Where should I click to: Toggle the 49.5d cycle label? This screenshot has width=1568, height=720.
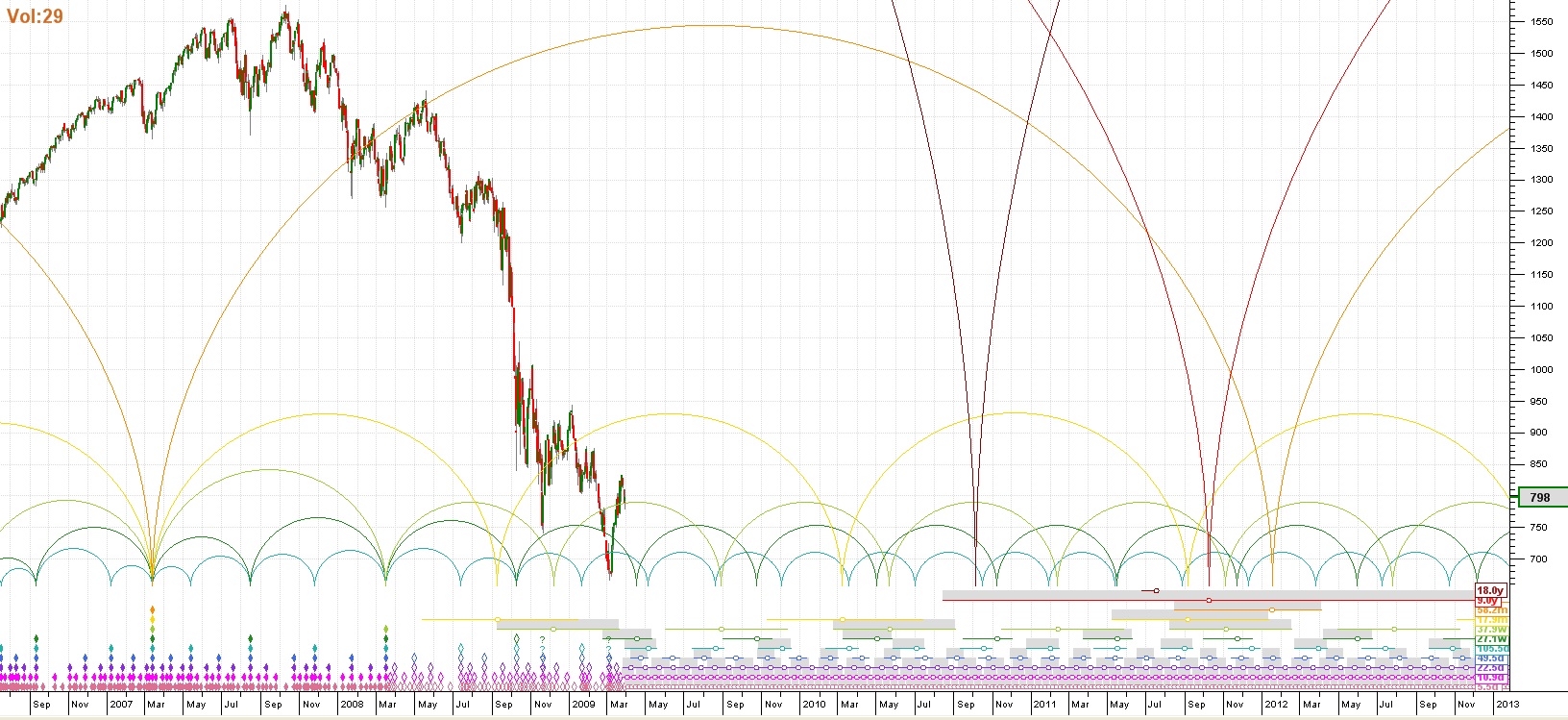[x=1490, y=658]
